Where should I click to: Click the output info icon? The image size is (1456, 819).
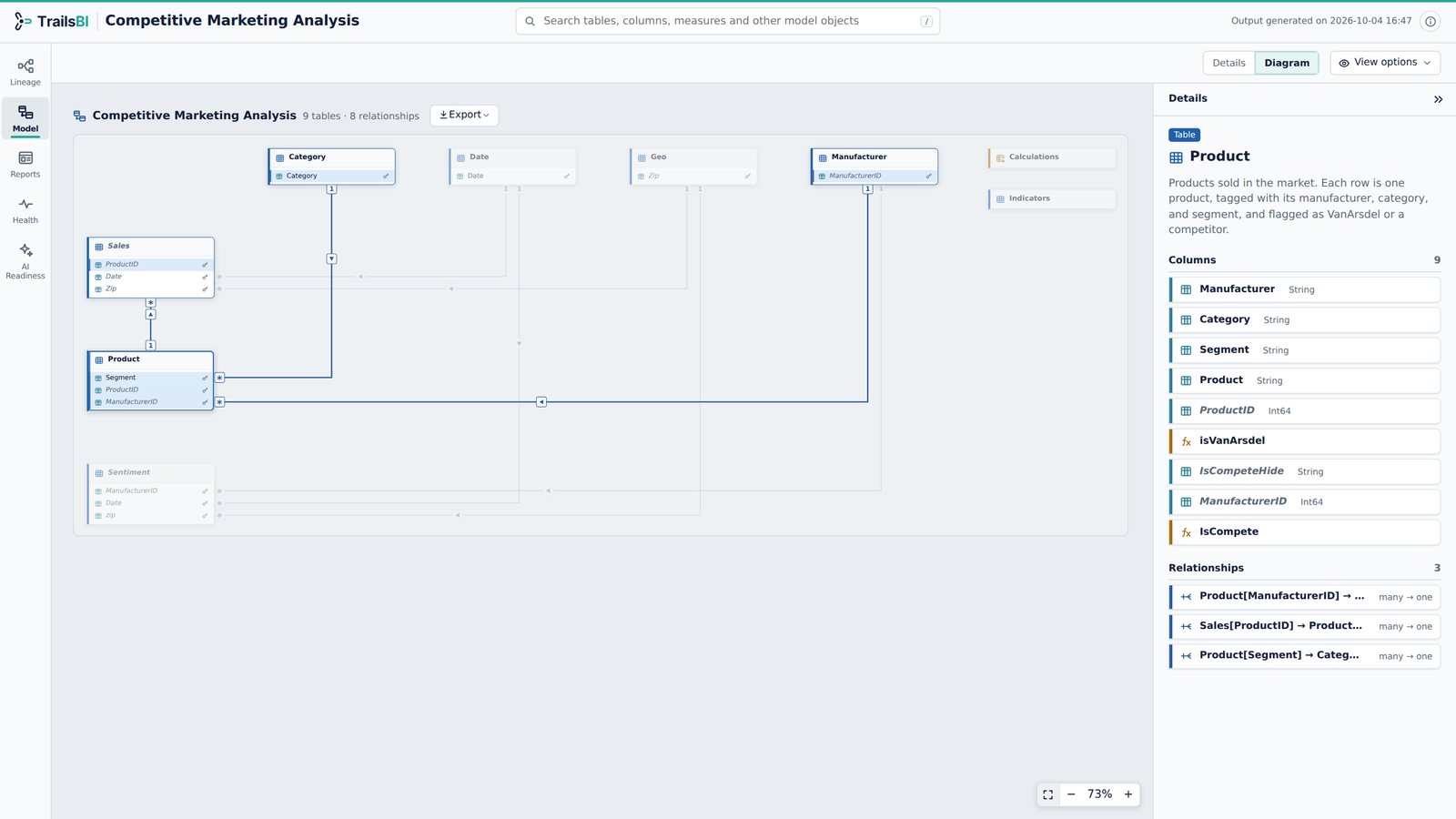[1431, 21]
